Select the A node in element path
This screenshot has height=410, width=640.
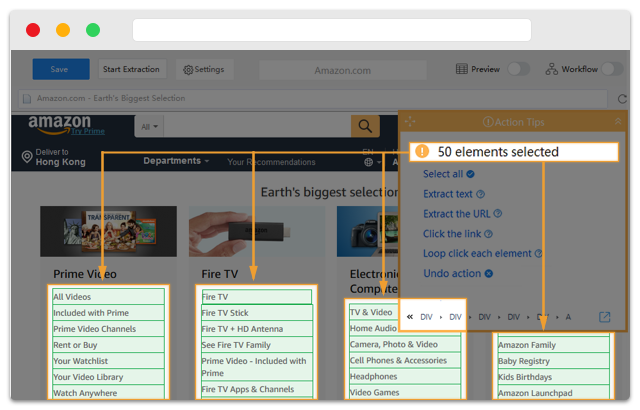pos(568,317)
